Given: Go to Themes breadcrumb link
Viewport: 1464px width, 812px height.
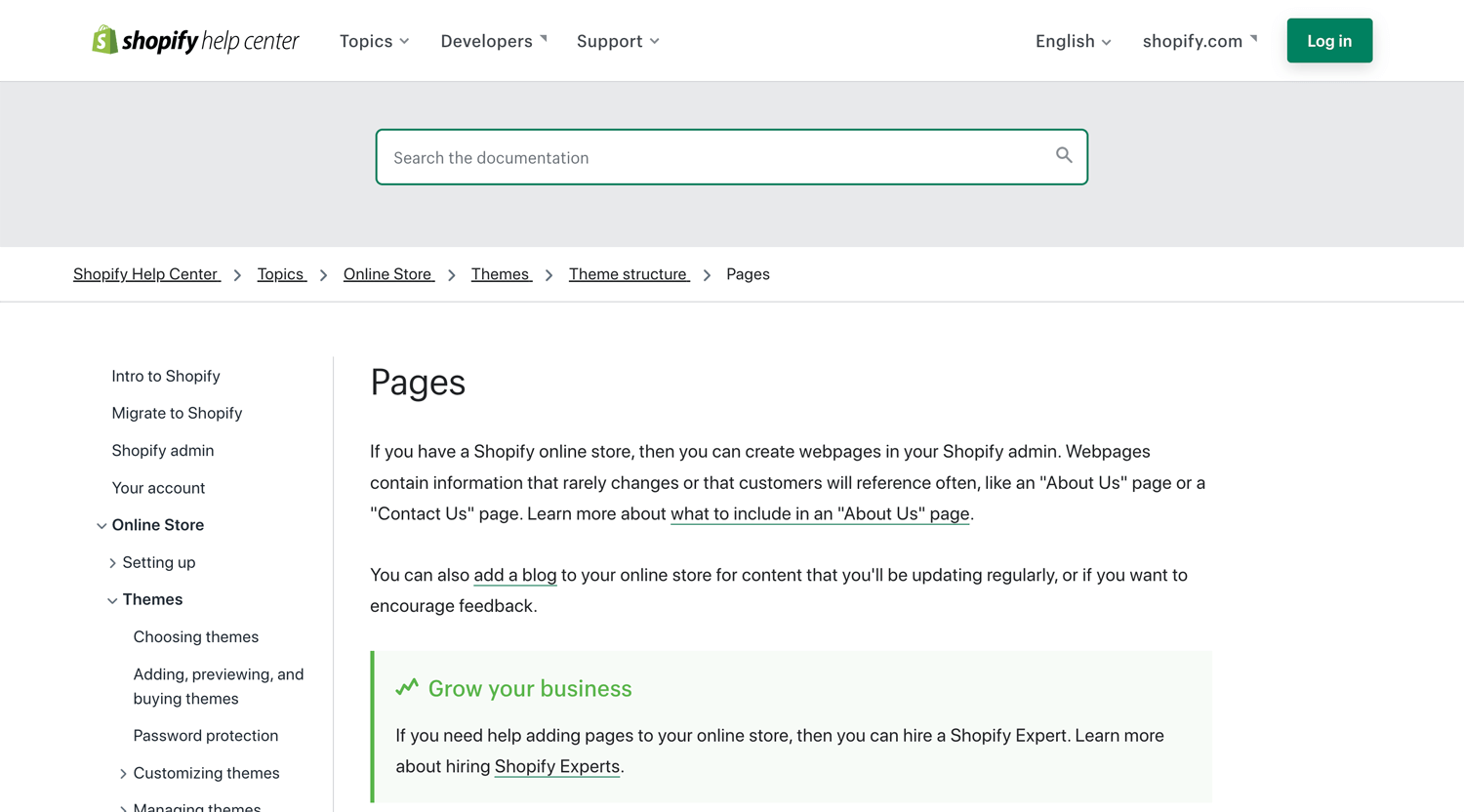Looking at the screenshot, I should tap(501, 274).
